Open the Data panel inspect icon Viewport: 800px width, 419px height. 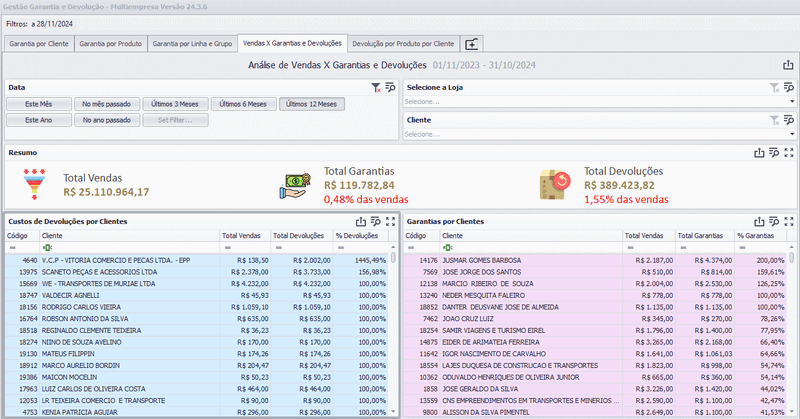[390, 88]
